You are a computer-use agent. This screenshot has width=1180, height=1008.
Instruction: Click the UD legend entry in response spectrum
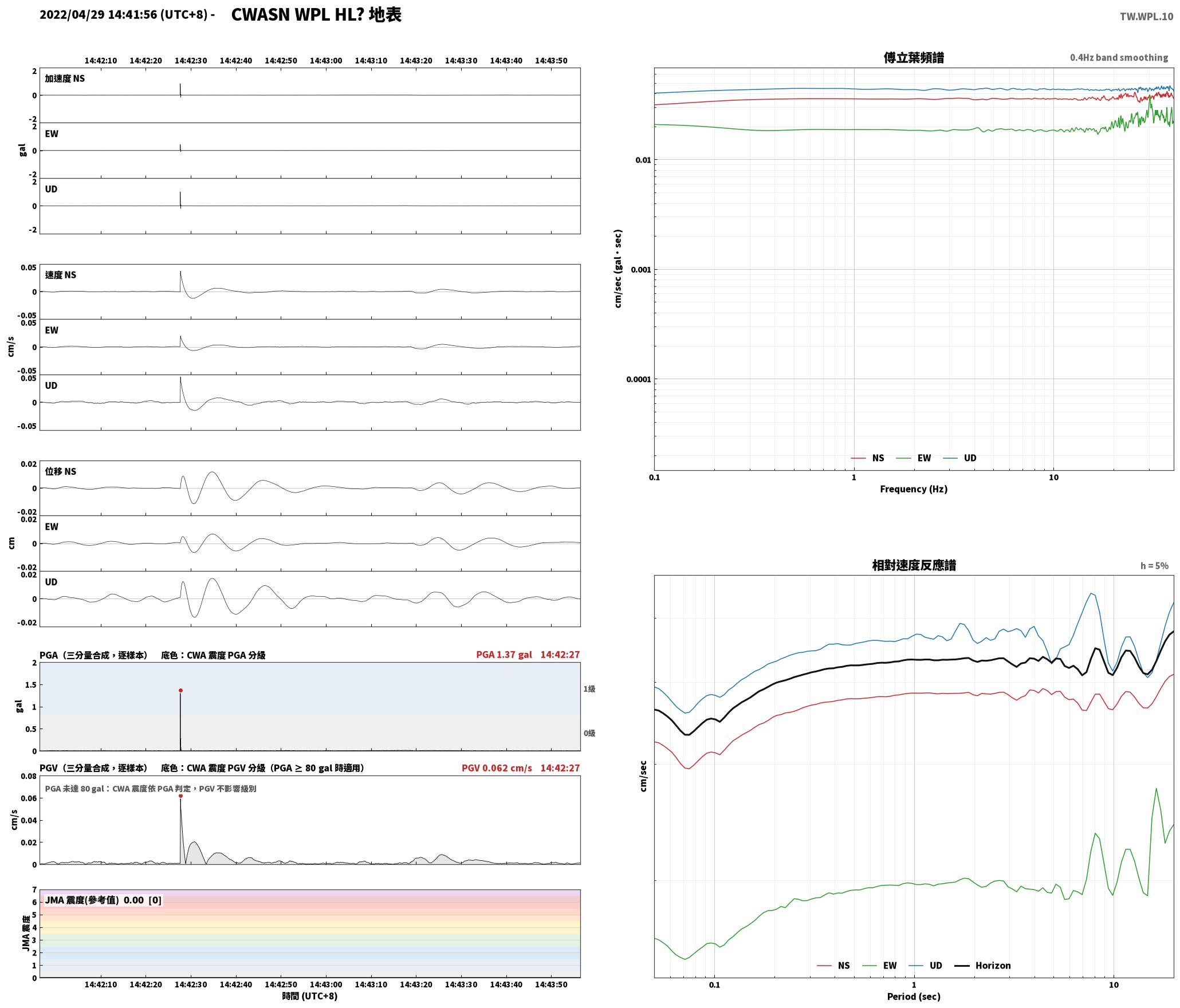click(x=925, y=965)
